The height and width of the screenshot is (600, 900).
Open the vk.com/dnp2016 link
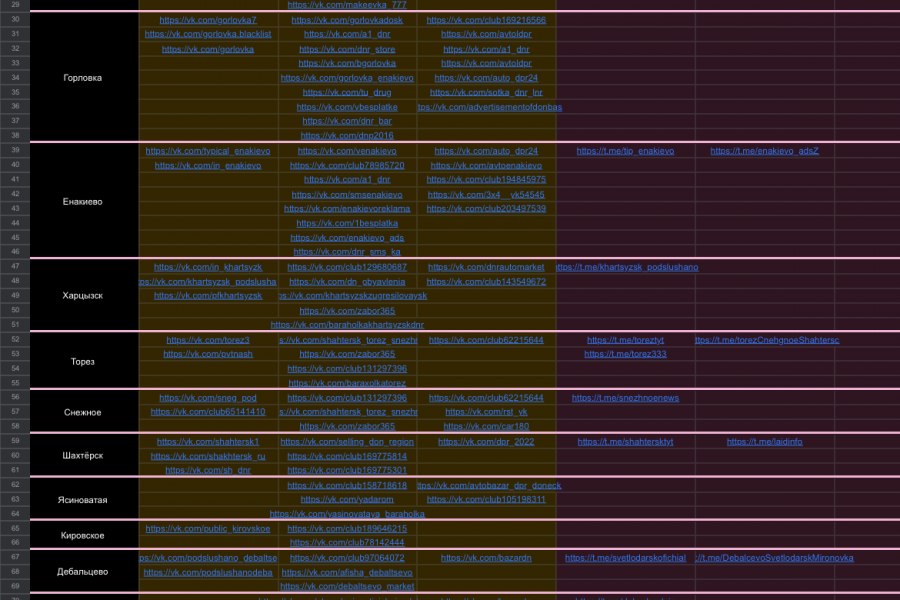[347, 136]
